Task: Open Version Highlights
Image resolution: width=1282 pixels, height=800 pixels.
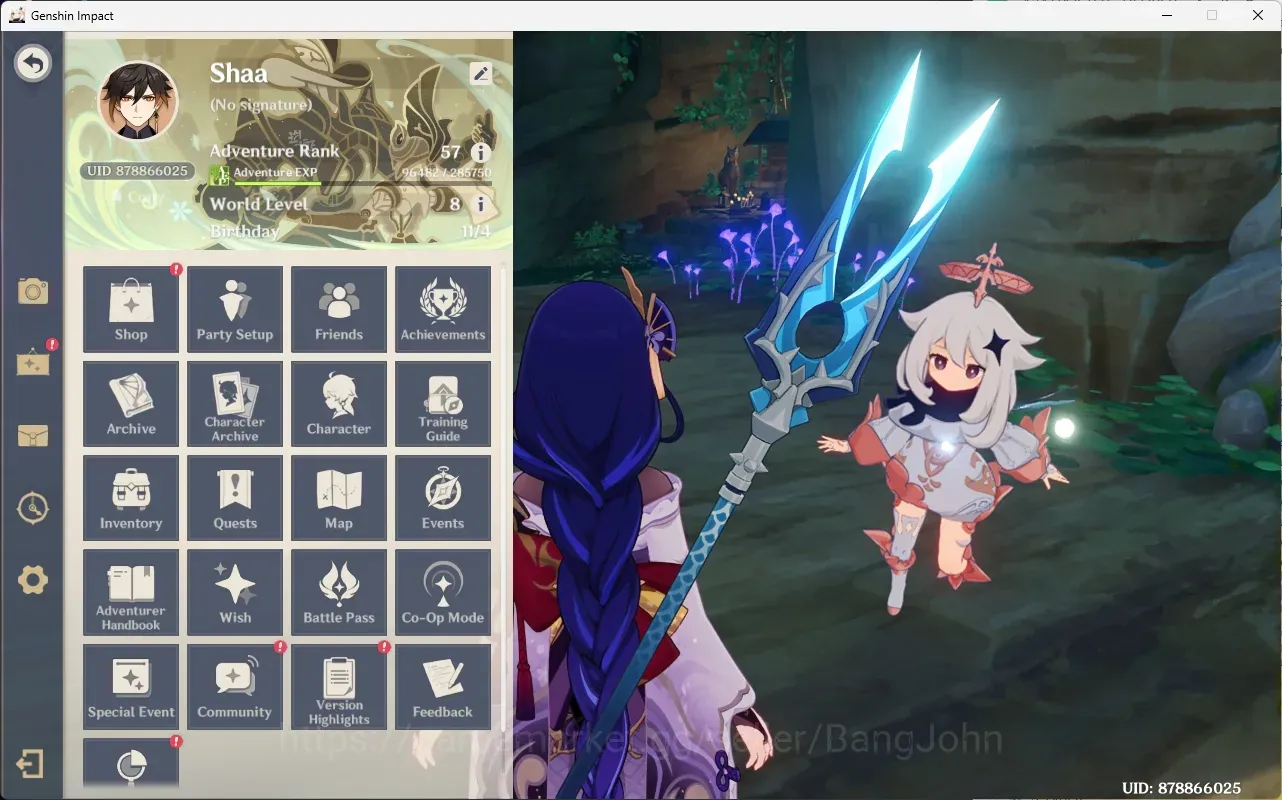Action: click(x=339, y=686)
